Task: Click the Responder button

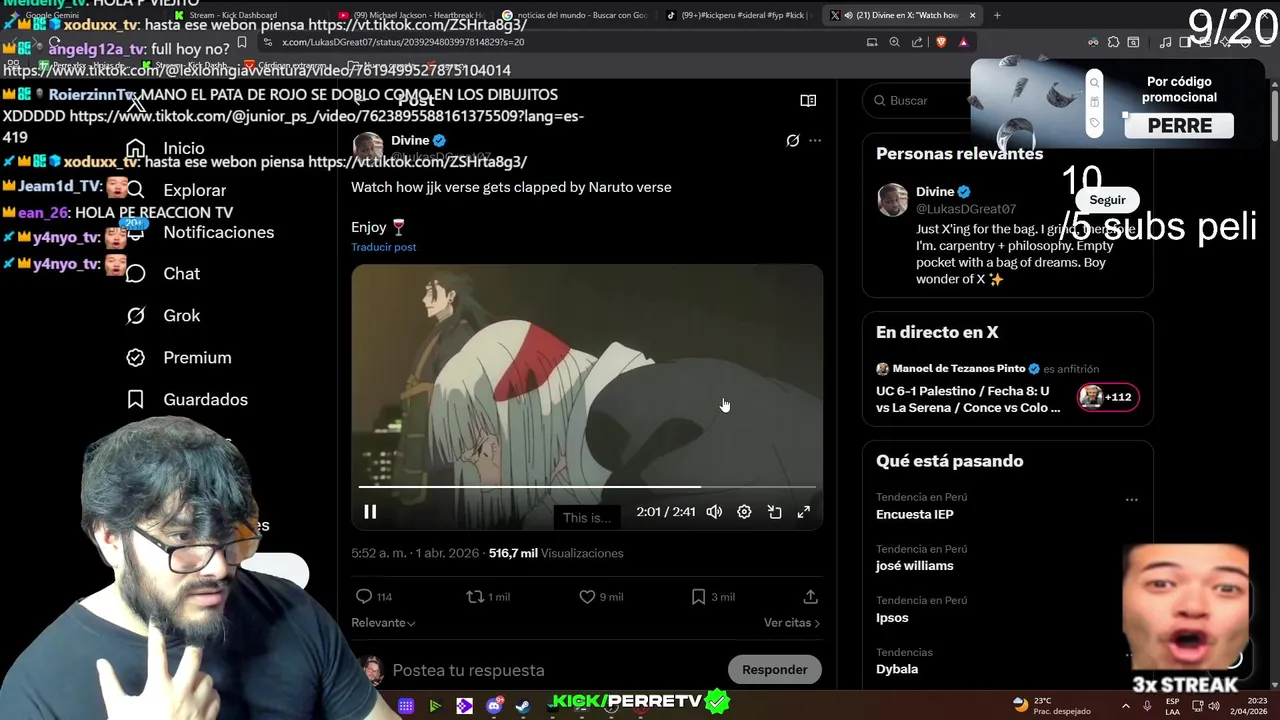Action: pyautogui.click(x=775, y=670)
